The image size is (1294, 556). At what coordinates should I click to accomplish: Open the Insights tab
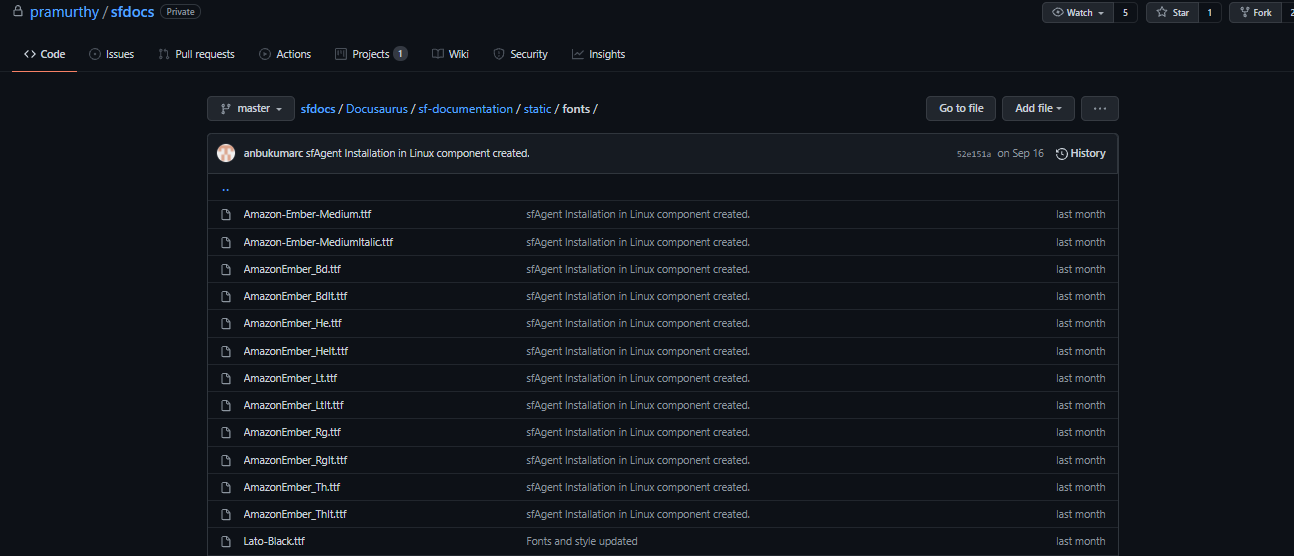click(x=598, y=54)
